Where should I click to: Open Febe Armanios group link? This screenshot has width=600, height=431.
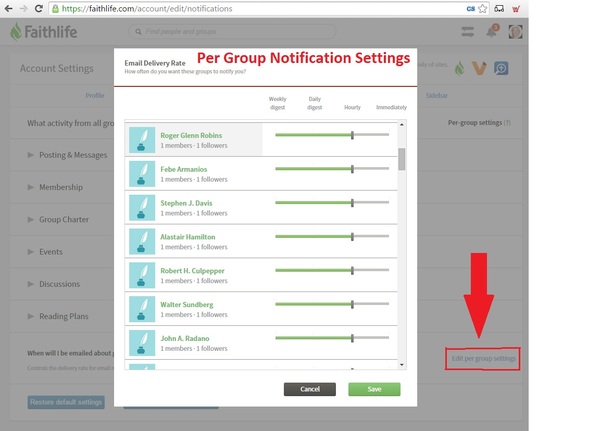point(184,169)
